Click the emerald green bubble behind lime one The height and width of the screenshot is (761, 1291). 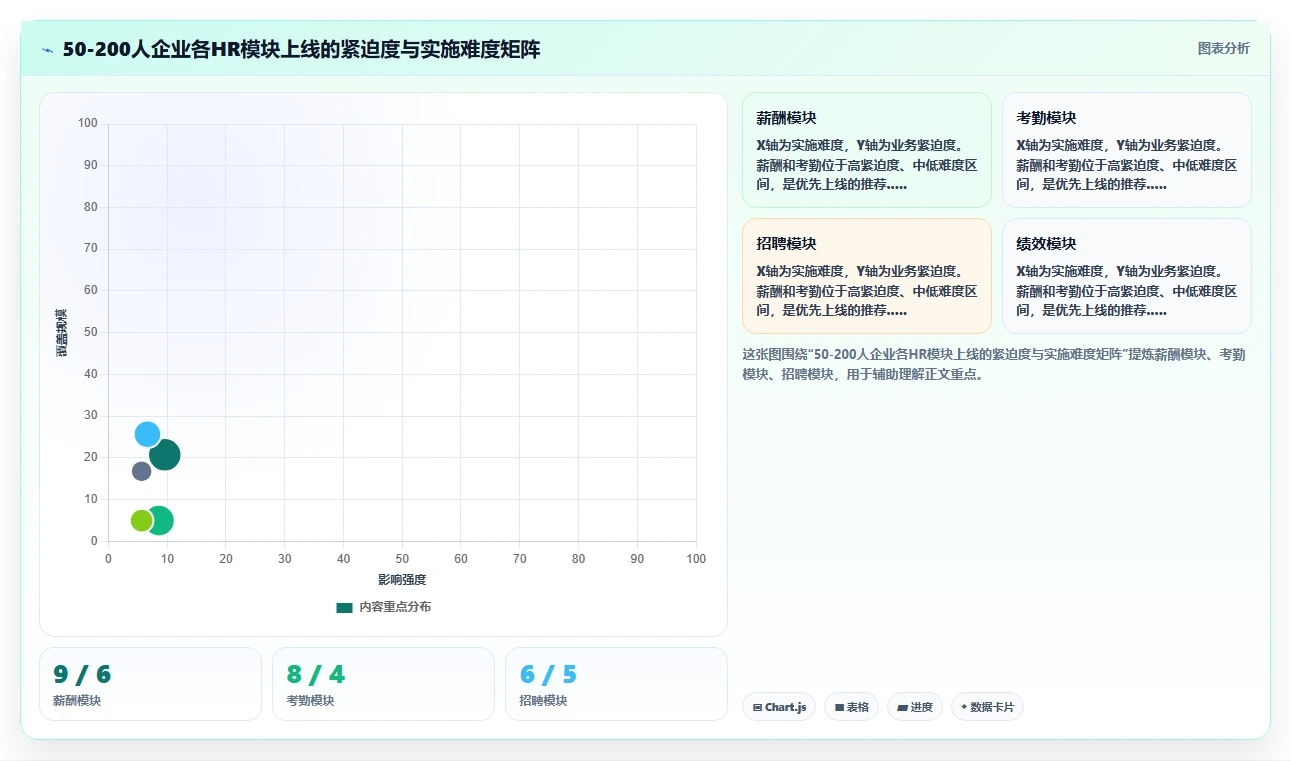tap(162, 520)
